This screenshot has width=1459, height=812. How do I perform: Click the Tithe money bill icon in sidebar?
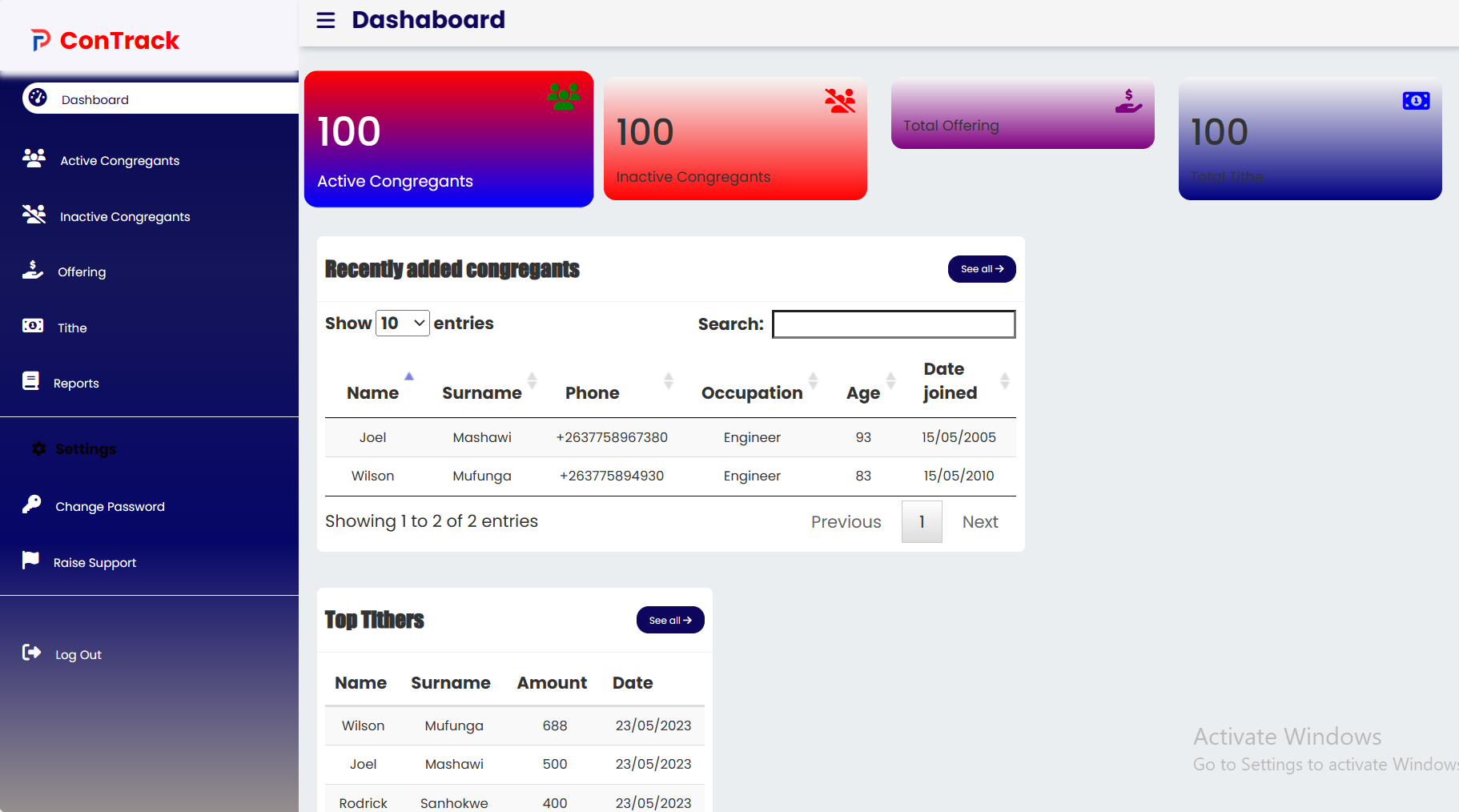click(33, 326)
